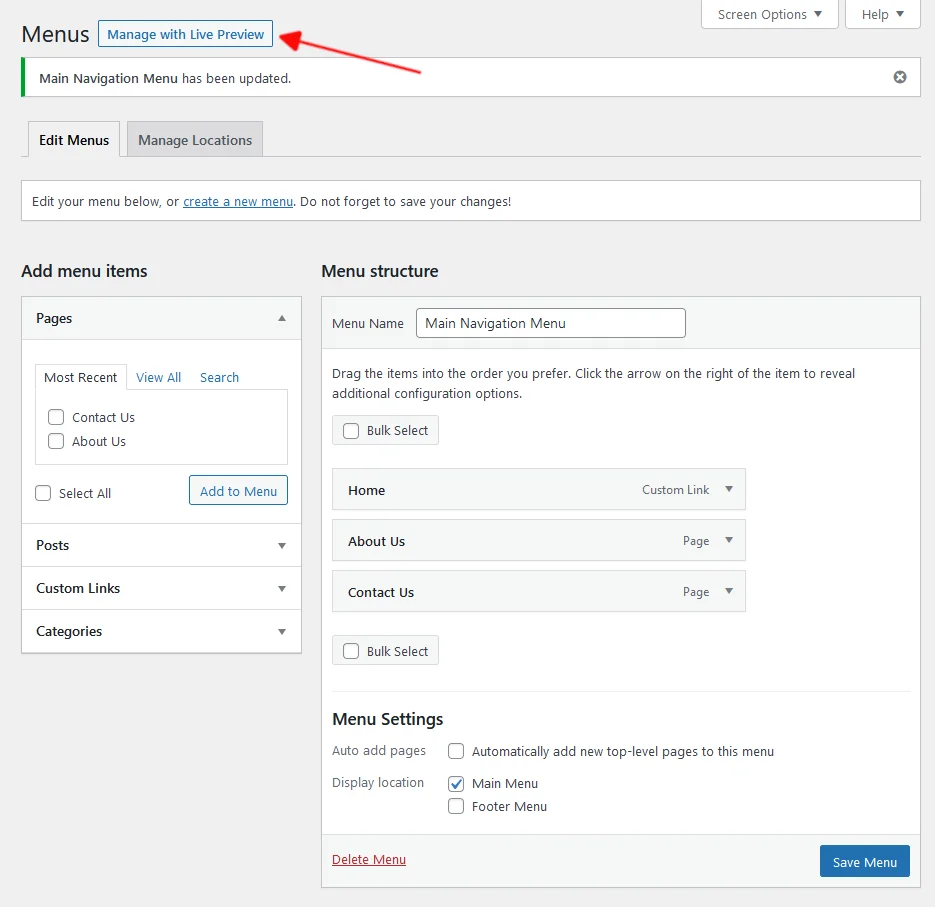Click the Save Menu button
Image resolution: width=935 pixels, height=907 pixels.
click(x=865, y=862)
